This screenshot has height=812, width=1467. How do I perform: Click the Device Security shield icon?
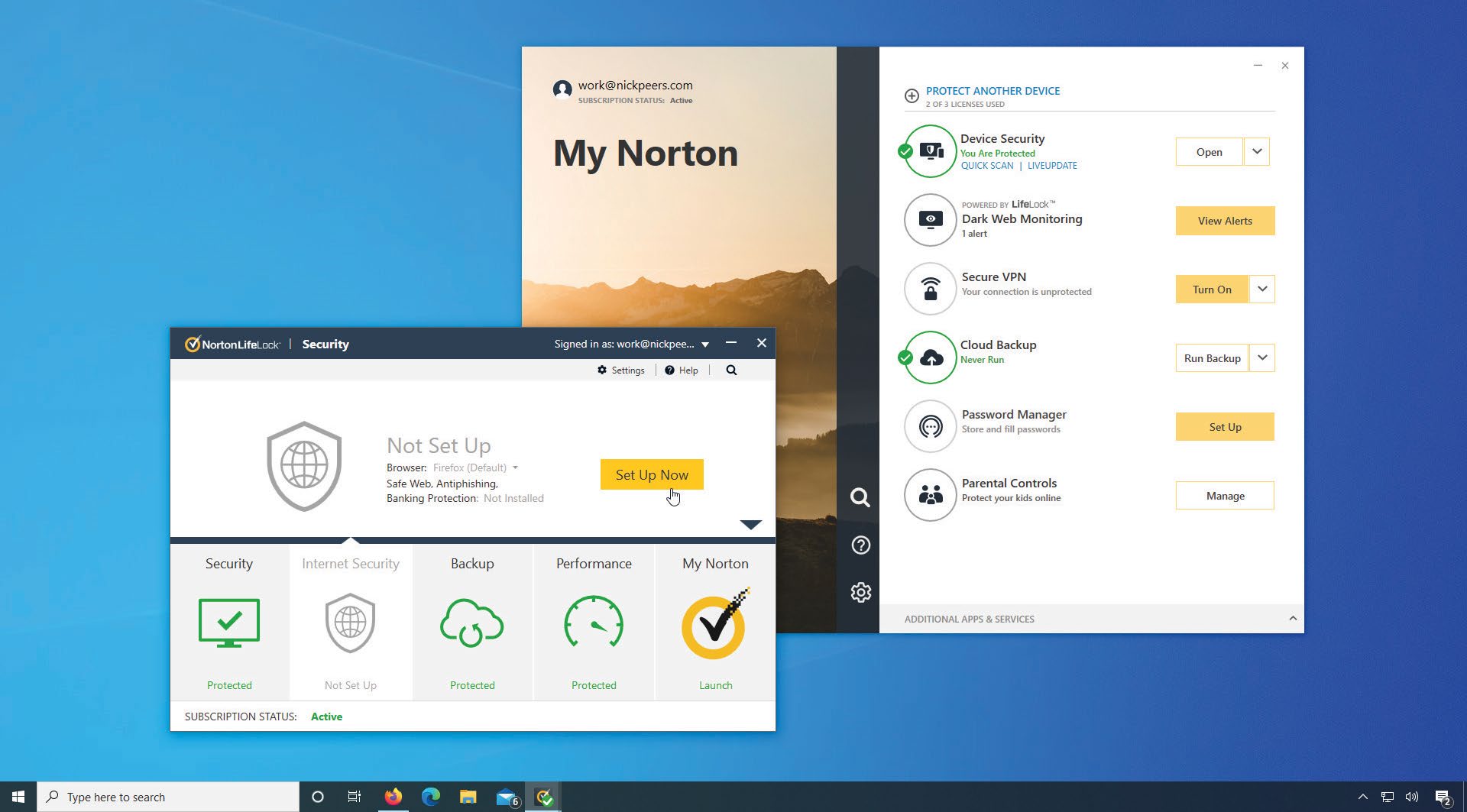click(x=930, y=151)
